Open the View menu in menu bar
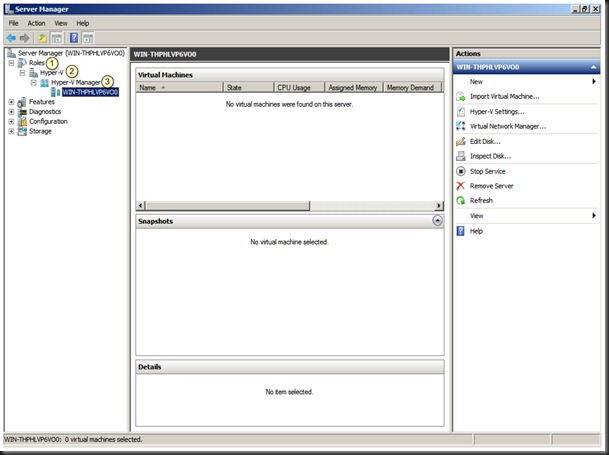Screen dimensions: 609x455 pos(61,23)
